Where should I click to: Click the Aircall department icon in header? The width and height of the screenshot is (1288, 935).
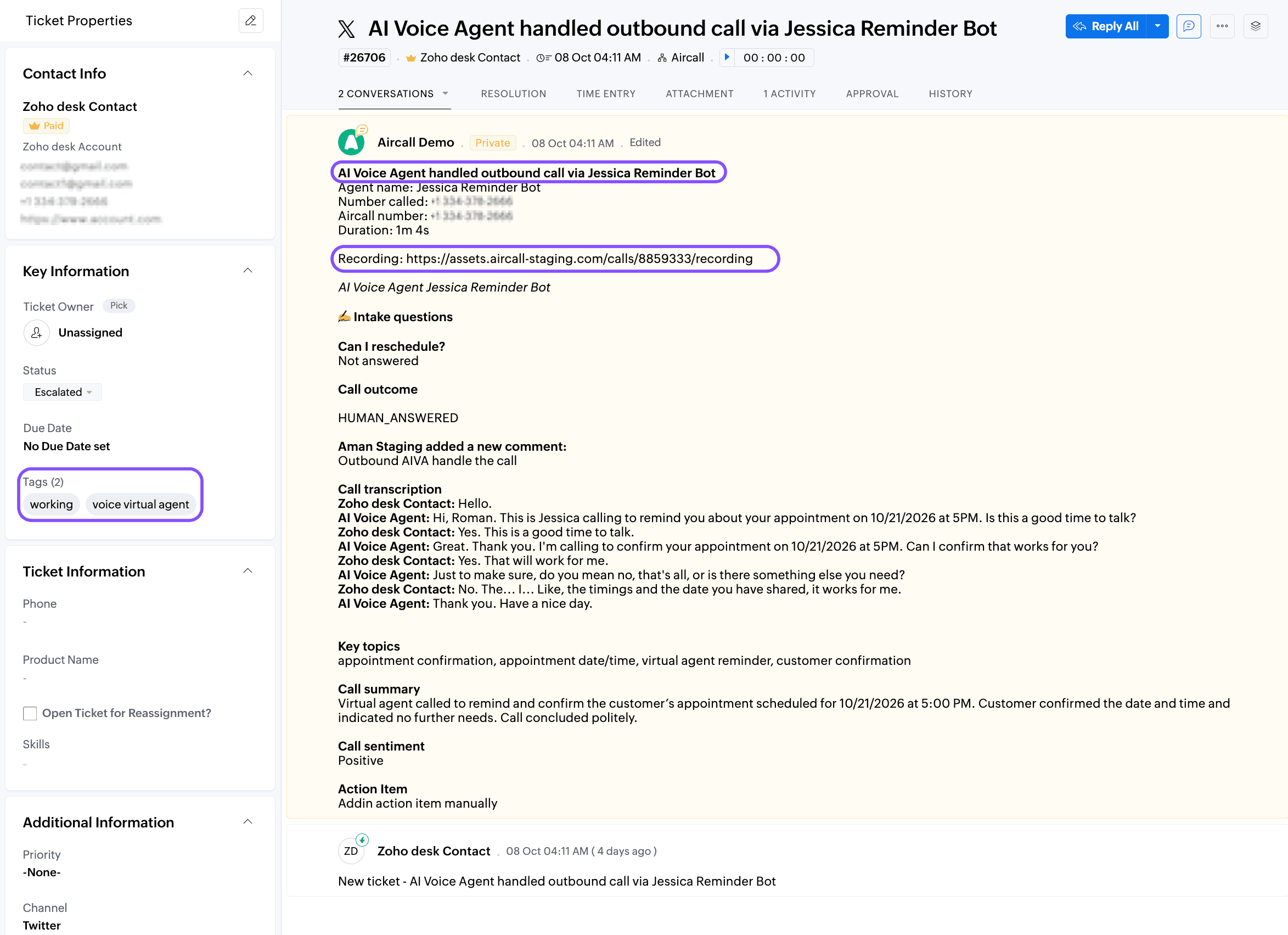point(662,58)
